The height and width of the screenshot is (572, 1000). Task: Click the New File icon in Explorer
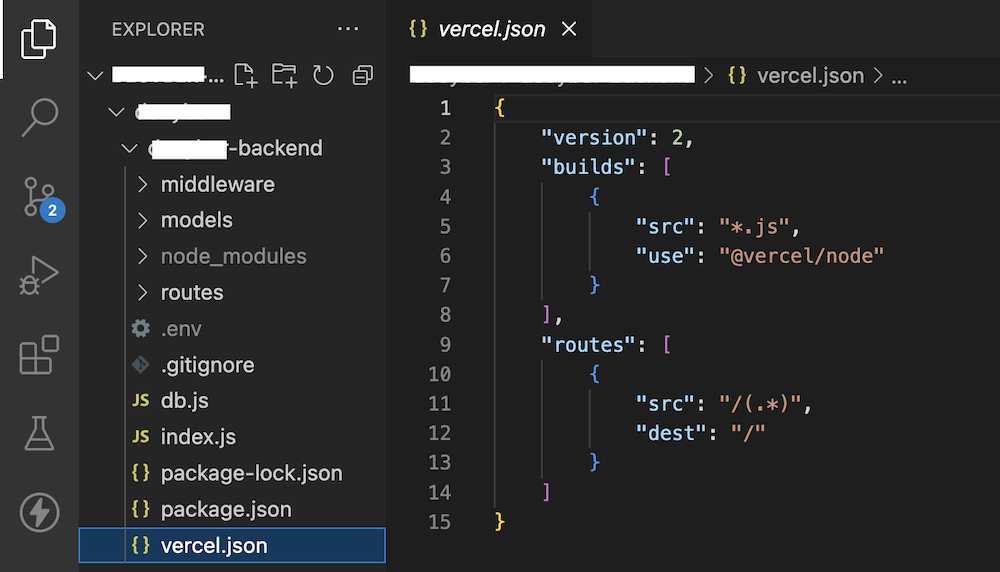[245, 74]
